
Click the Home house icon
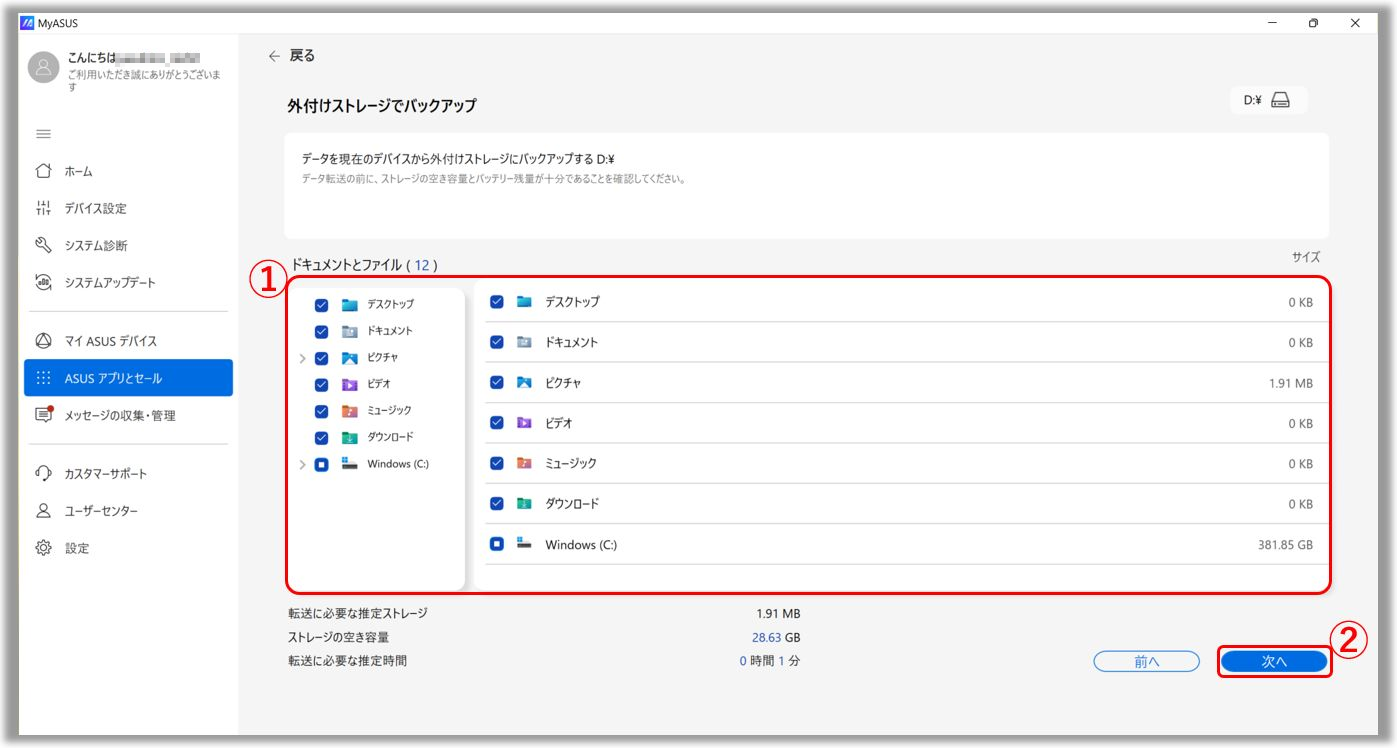point(43,171)
